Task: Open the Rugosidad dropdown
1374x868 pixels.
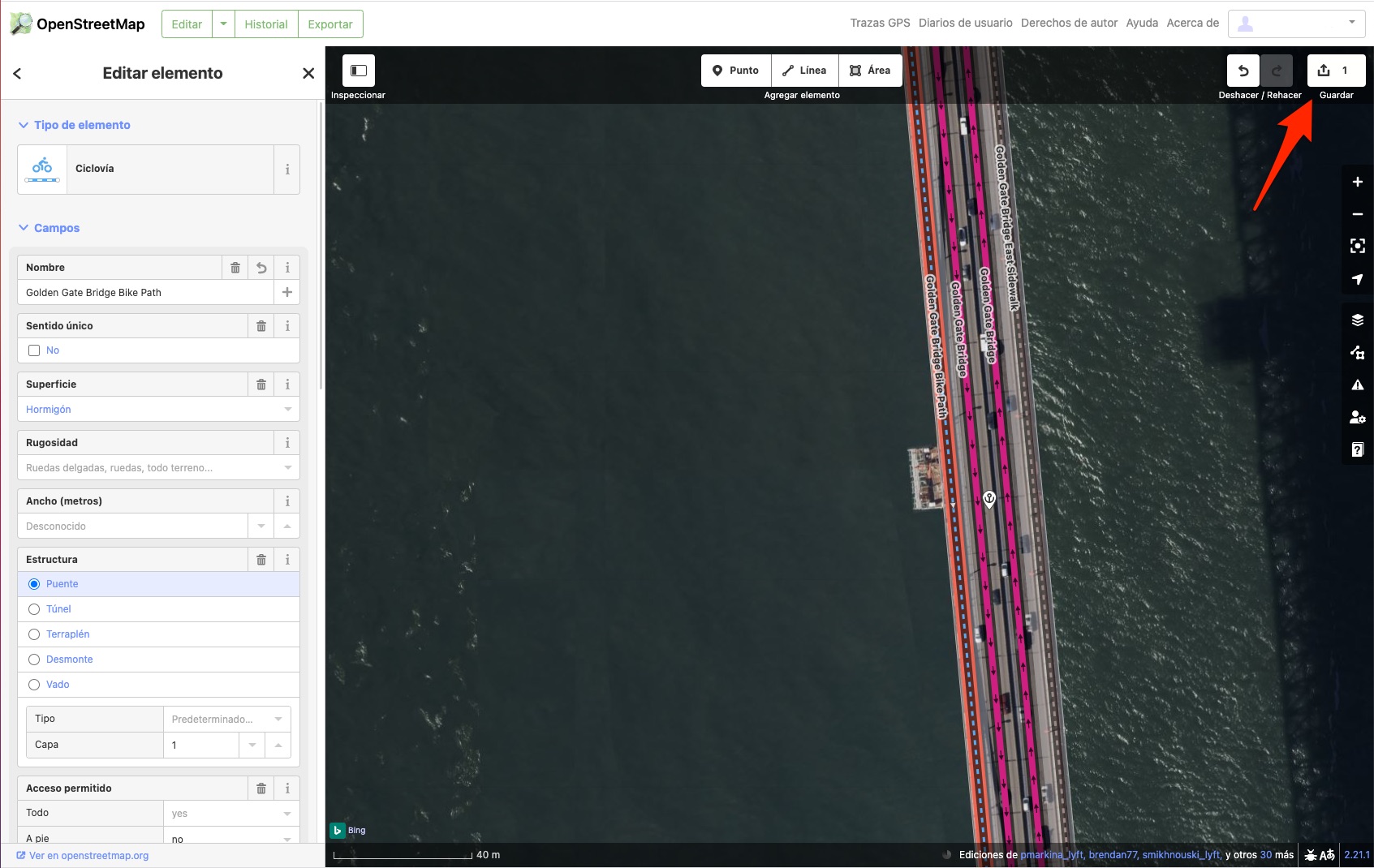Action: point(158,467)
